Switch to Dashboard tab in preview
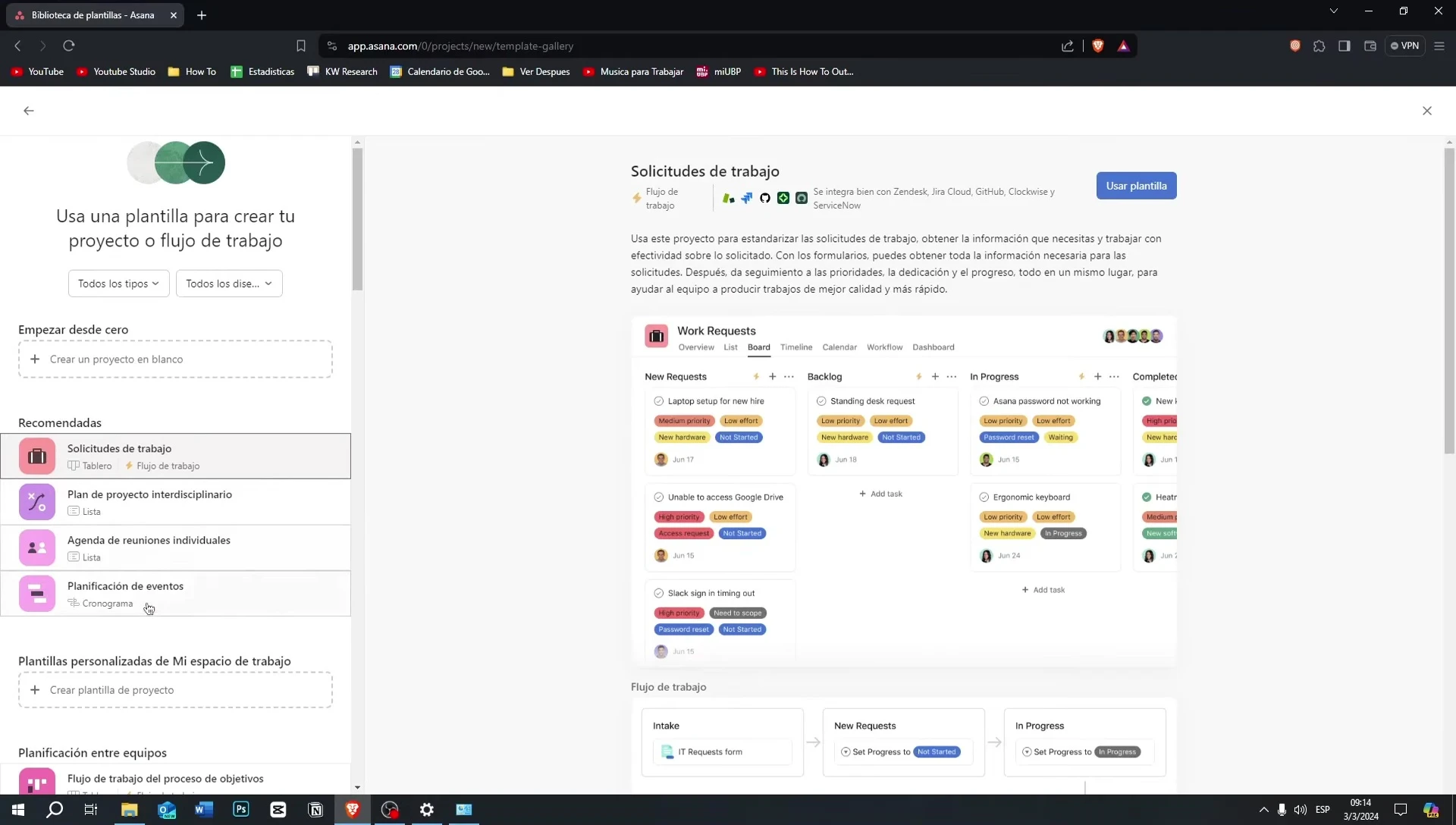This screenshot has width=1456, height=825. coord(934,347)
